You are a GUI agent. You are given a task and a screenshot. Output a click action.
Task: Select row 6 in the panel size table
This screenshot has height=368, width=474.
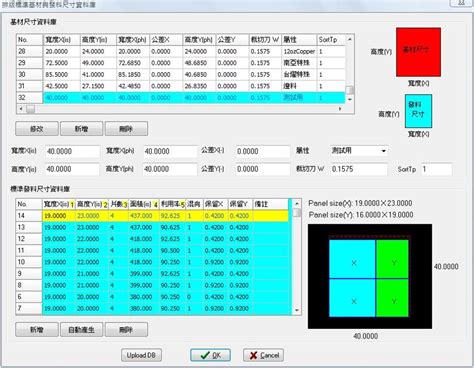pos(153,297)
